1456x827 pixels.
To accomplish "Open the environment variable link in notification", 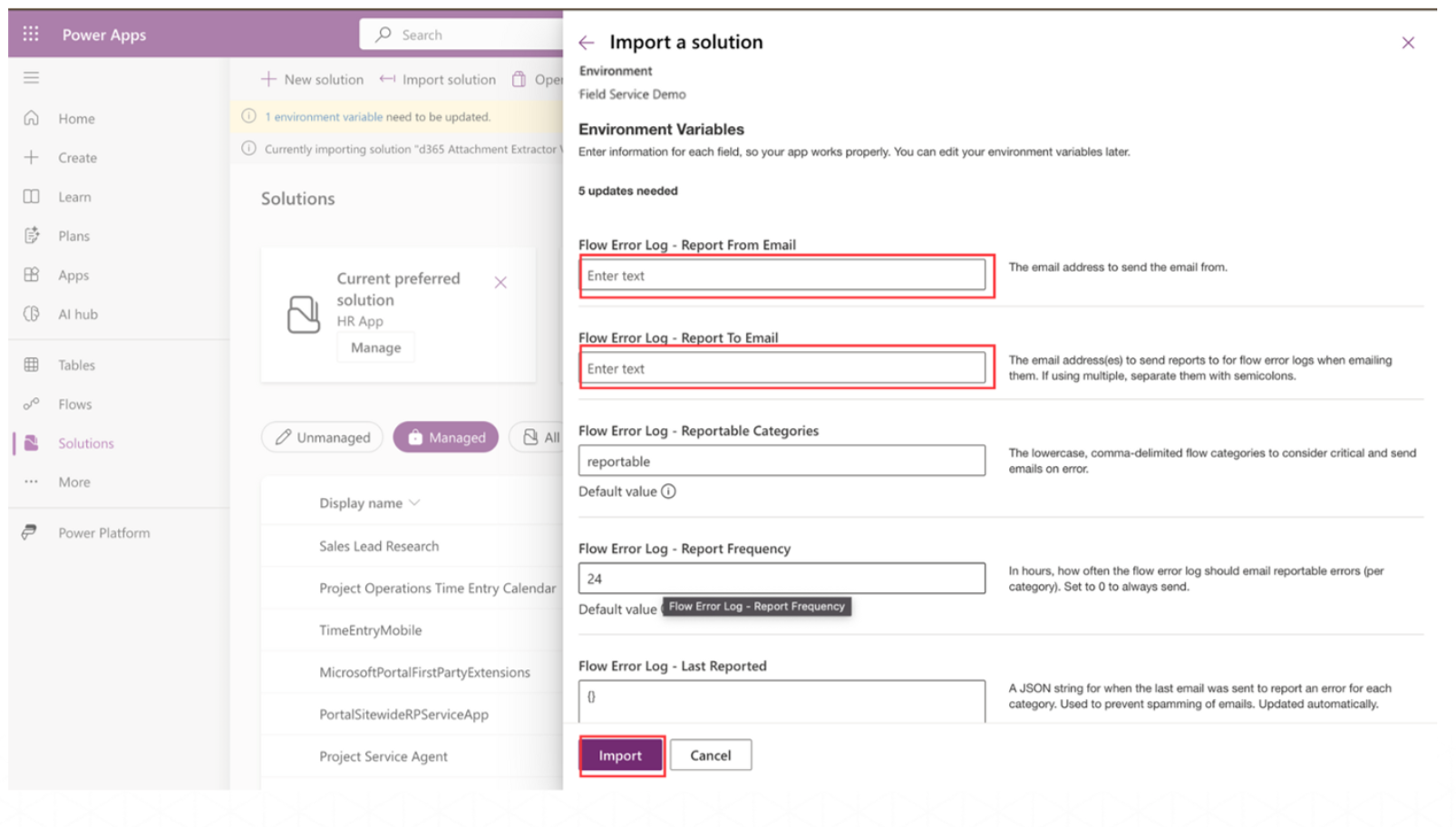I will point(324,117).
